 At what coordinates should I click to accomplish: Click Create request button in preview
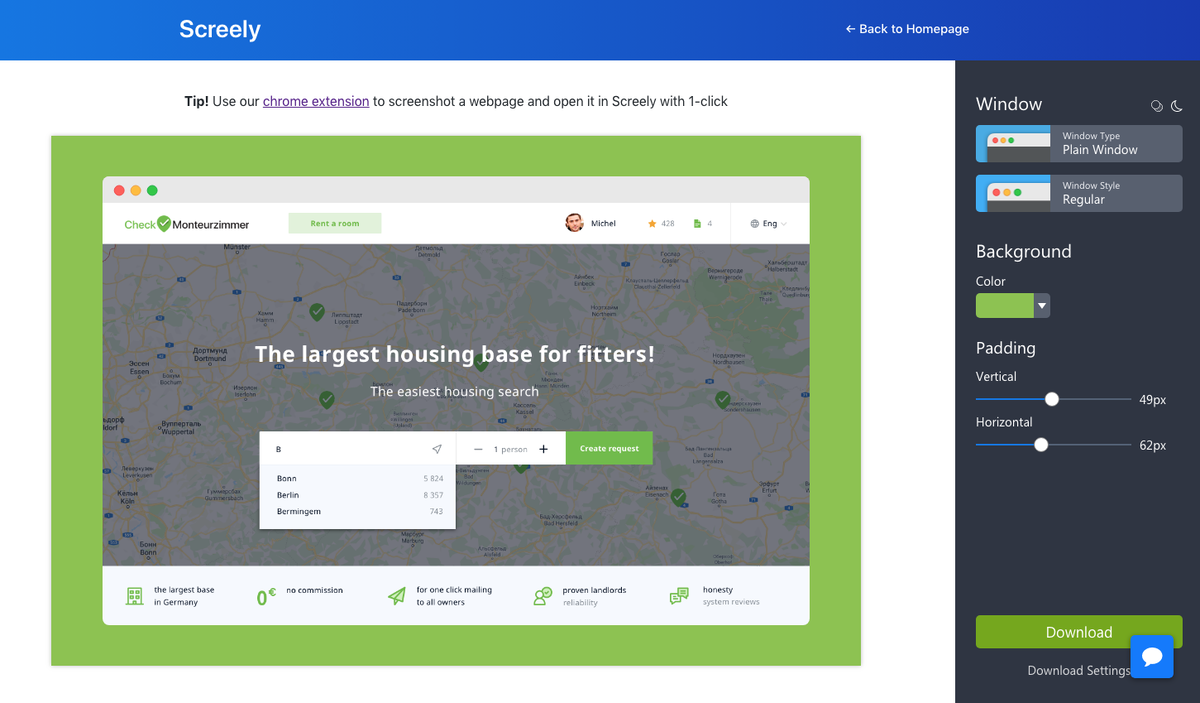point(609,448)
